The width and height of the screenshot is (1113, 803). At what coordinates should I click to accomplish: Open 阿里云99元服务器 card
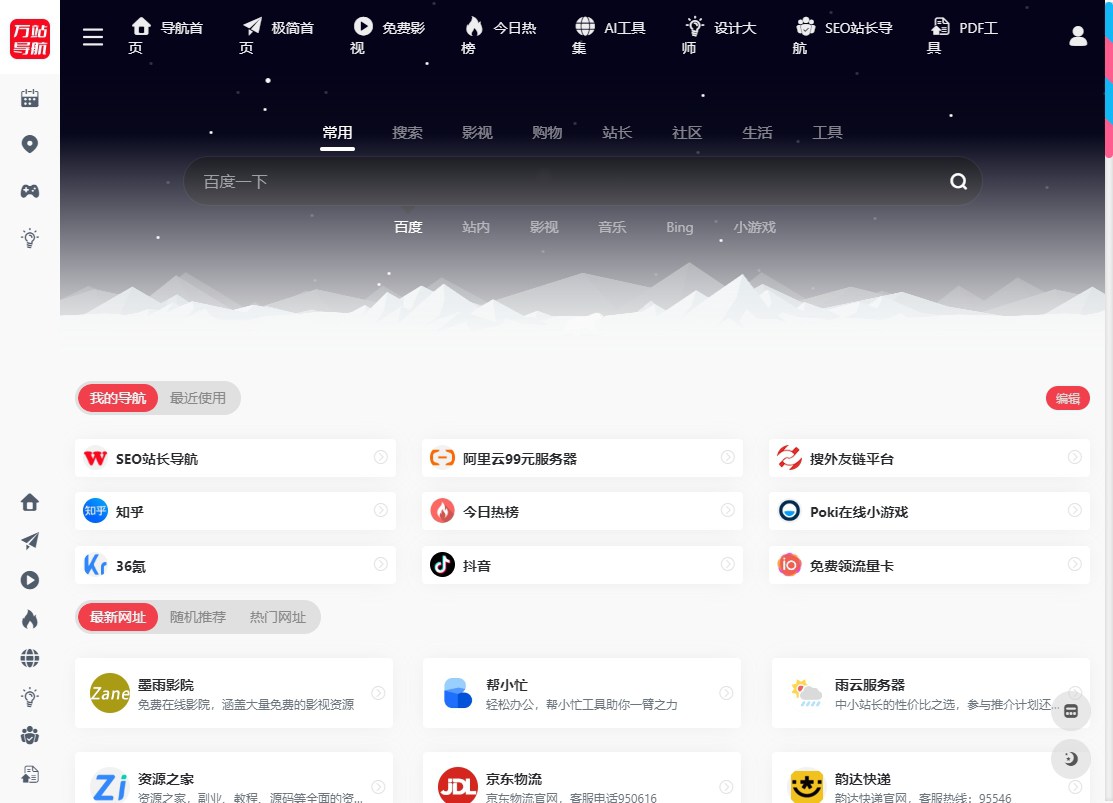(582, 458)
